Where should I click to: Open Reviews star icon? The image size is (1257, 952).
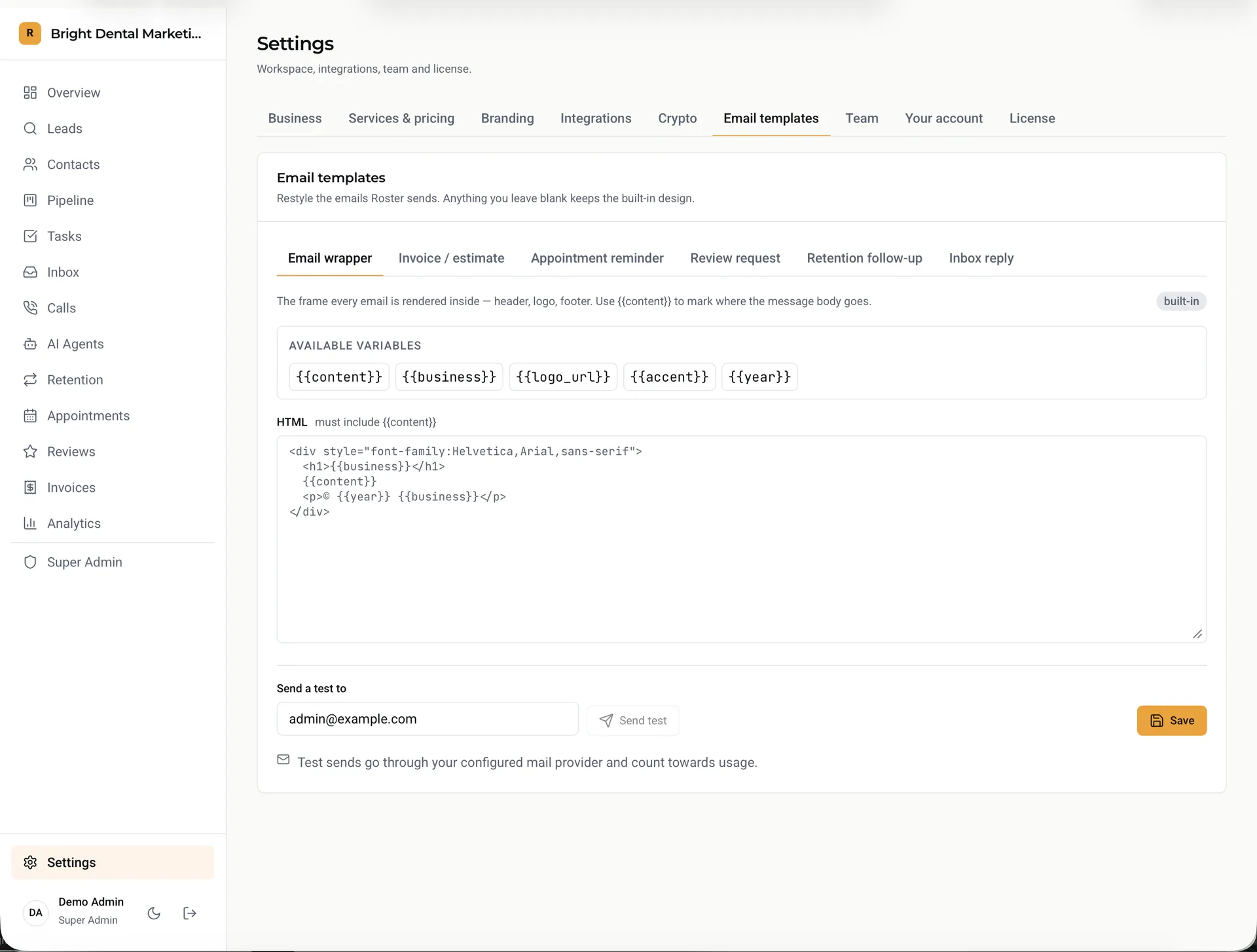click(x=30, y=452)
